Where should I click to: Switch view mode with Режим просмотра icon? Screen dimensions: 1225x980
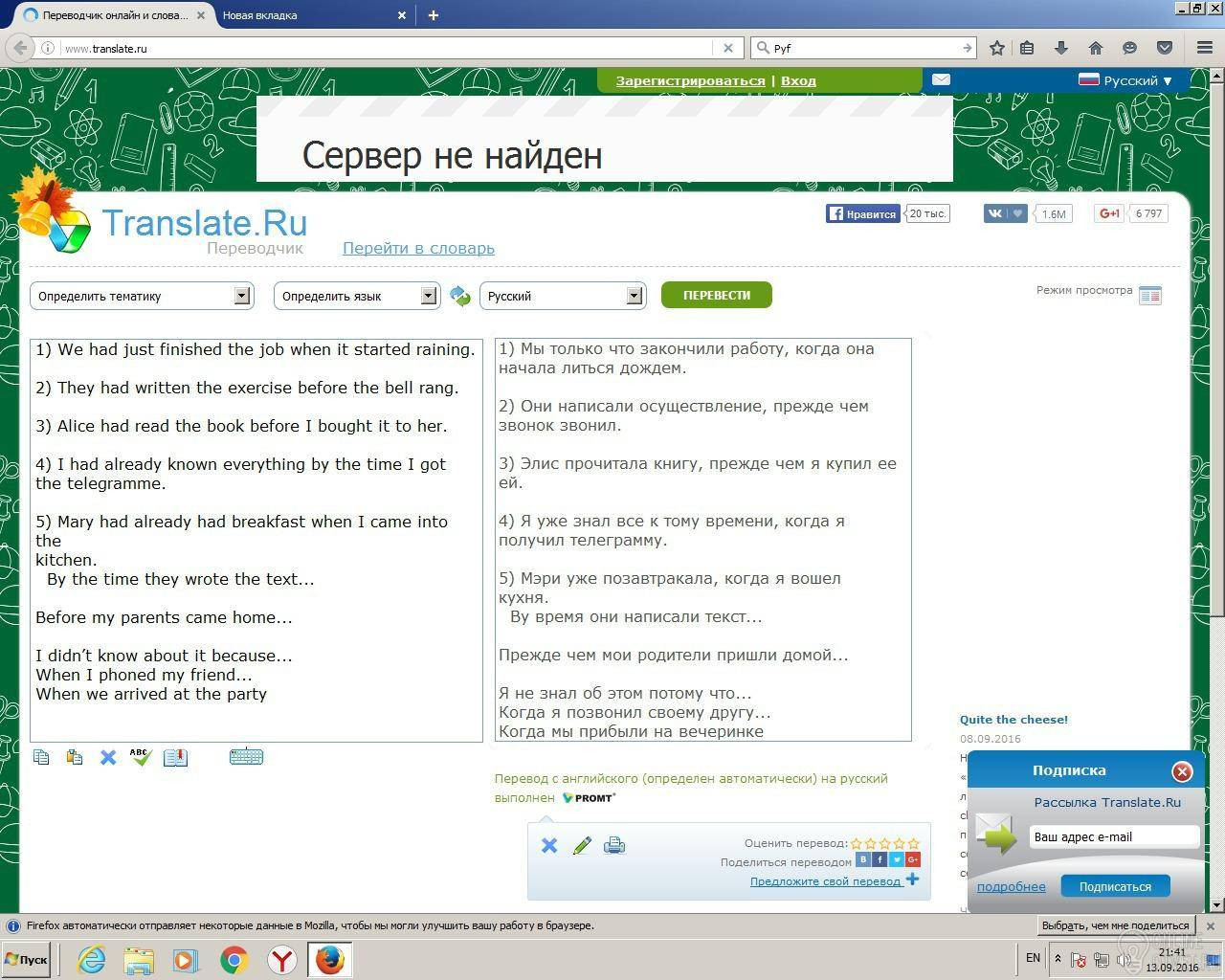pos(1150,295)
